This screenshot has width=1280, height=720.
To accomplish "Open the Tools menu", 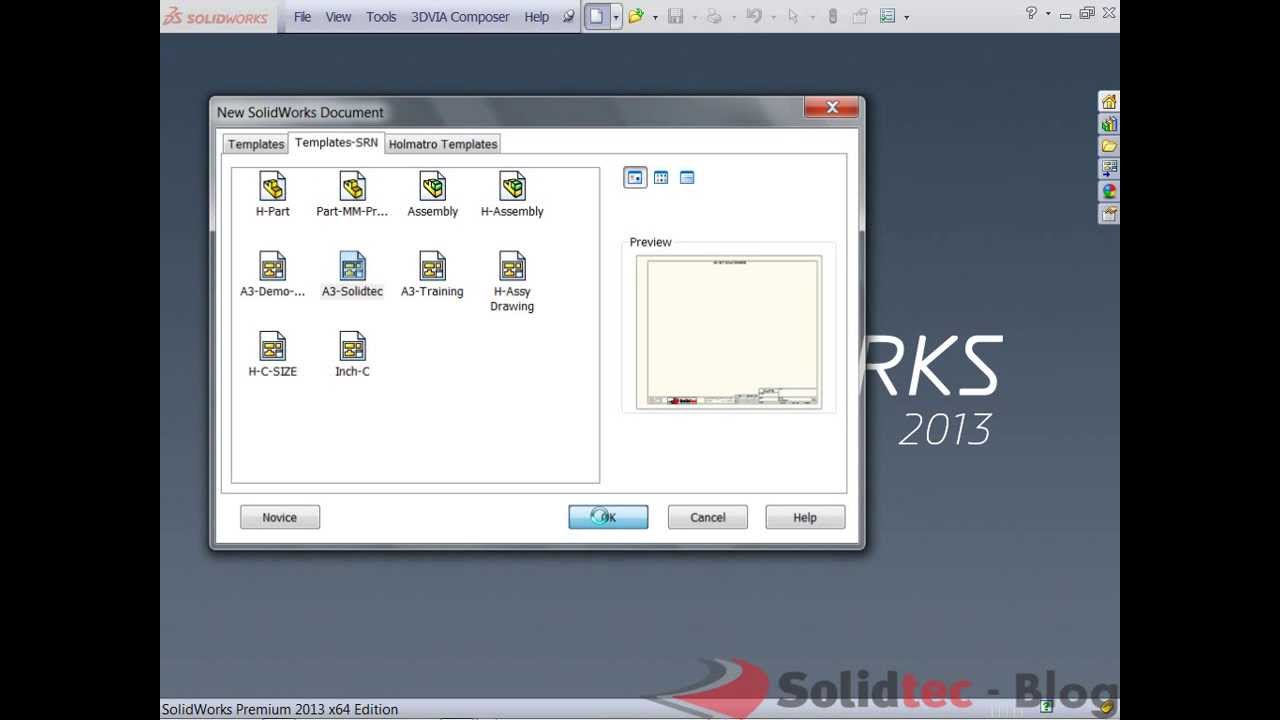I will pos(381,17).
